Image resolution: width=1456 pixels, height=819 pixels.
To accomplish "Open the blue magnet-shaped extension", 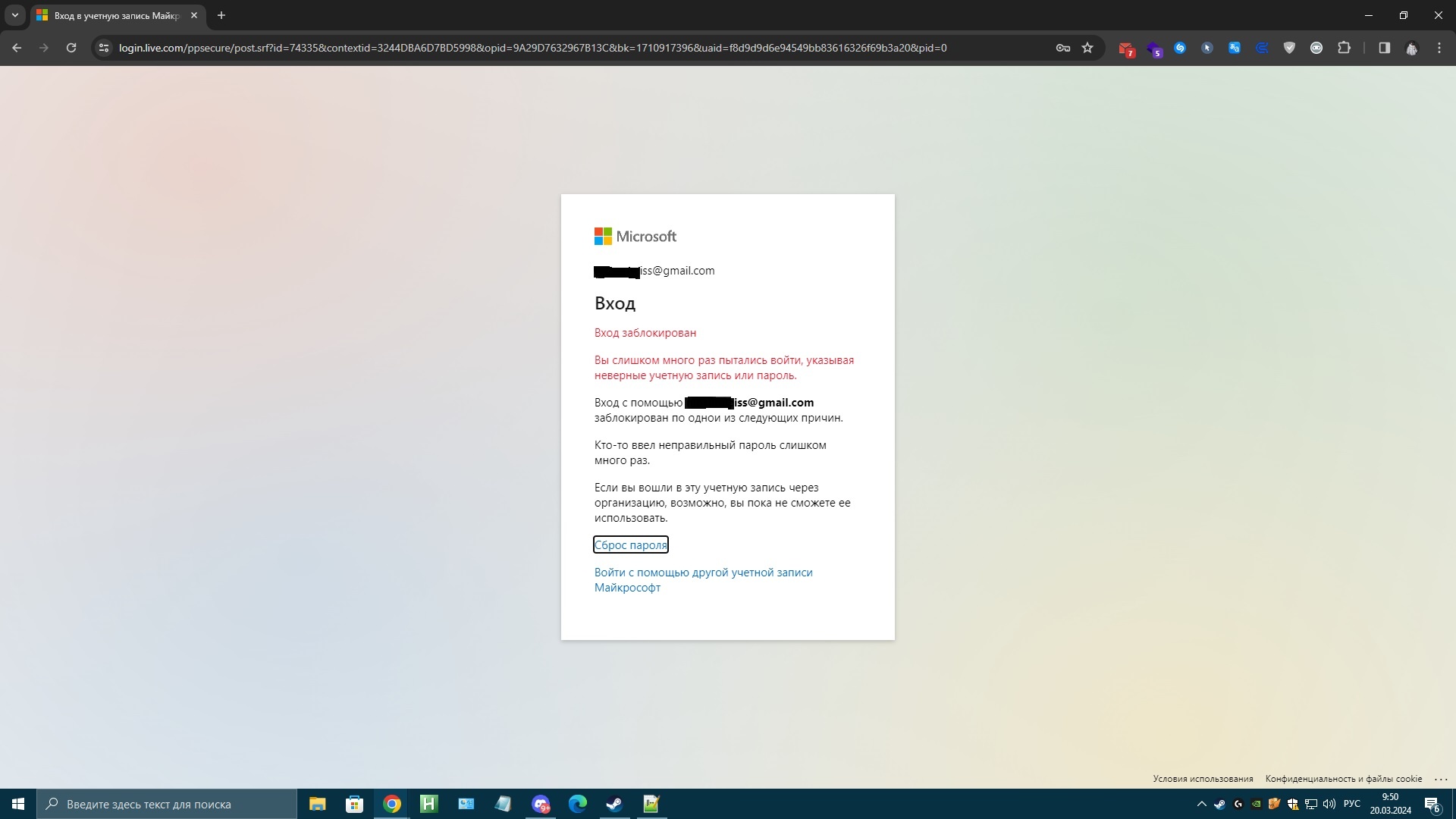I will (1262, 48).
